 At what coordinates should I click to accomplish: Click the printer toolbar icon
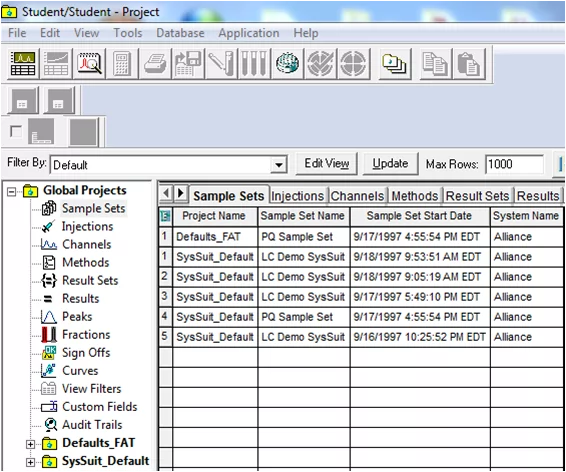[x=155, y=64]
